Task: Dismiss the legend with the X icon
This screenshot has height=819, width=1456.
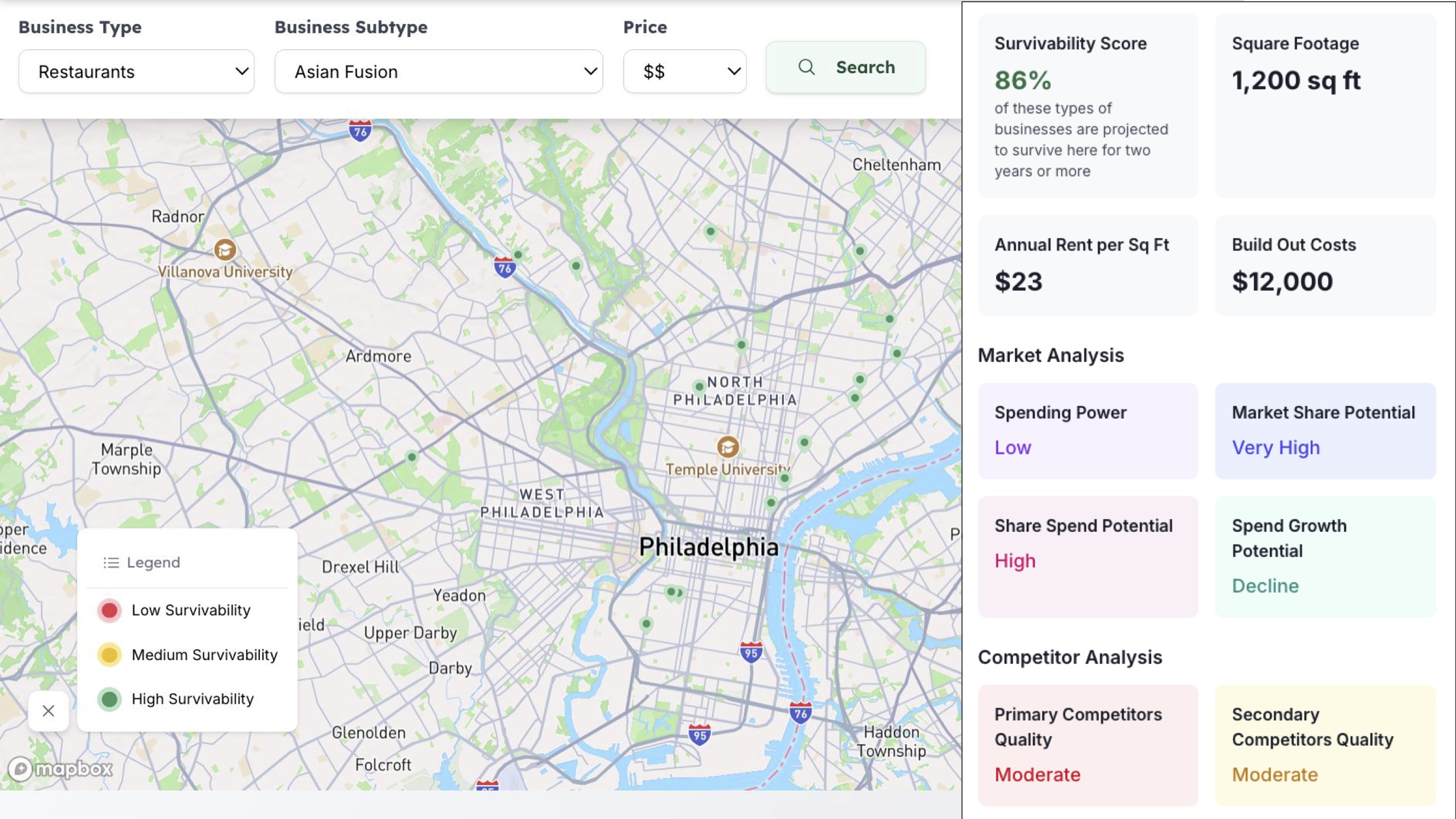Action: [x=48, y=710]
